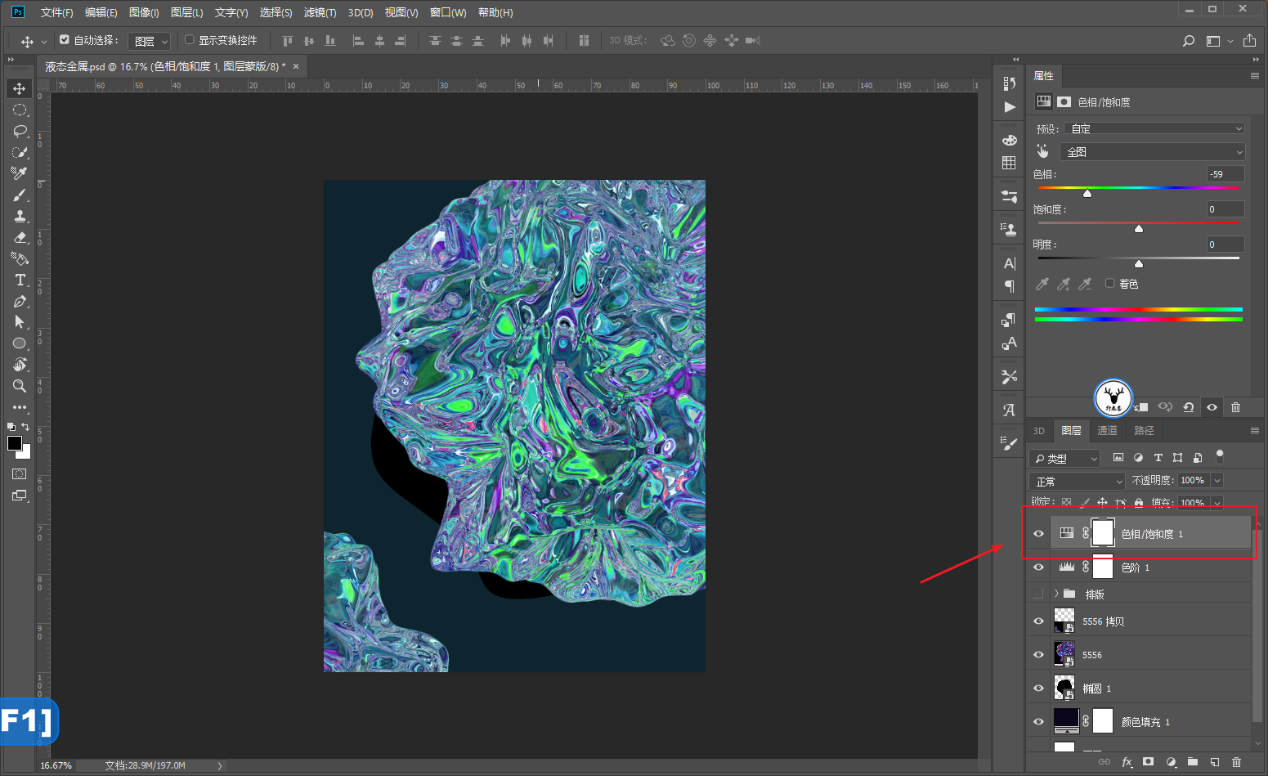1268x776 pixels.
Task: Open the 正常 blend mode dropdown
Action: coord(1077,481)
